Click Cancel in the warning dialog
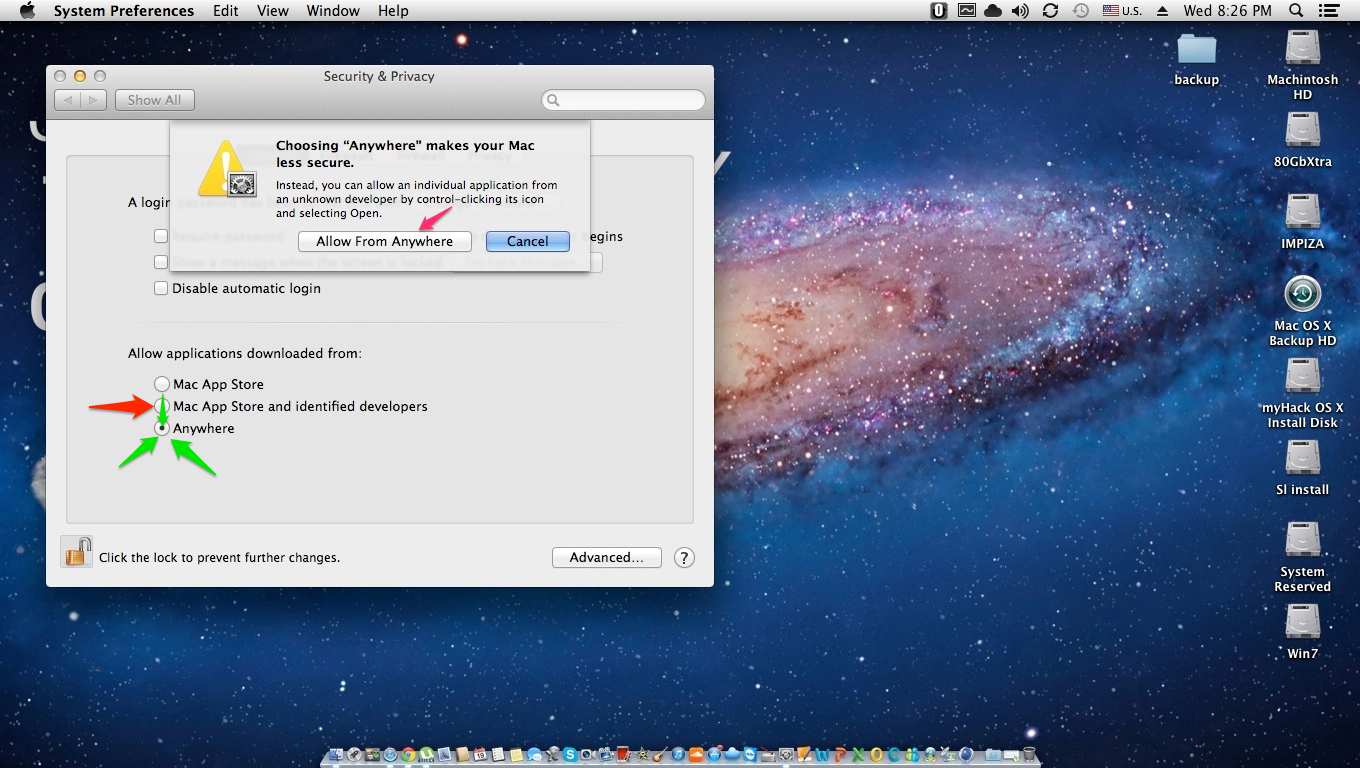Viewport: 1360px width, 768px height. 528,241
